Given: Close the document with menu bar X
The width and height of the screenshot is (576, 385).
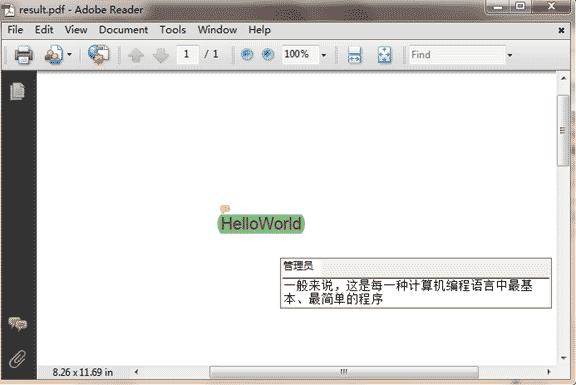Looking at the screenshot, I should click(x=561, y=30).
